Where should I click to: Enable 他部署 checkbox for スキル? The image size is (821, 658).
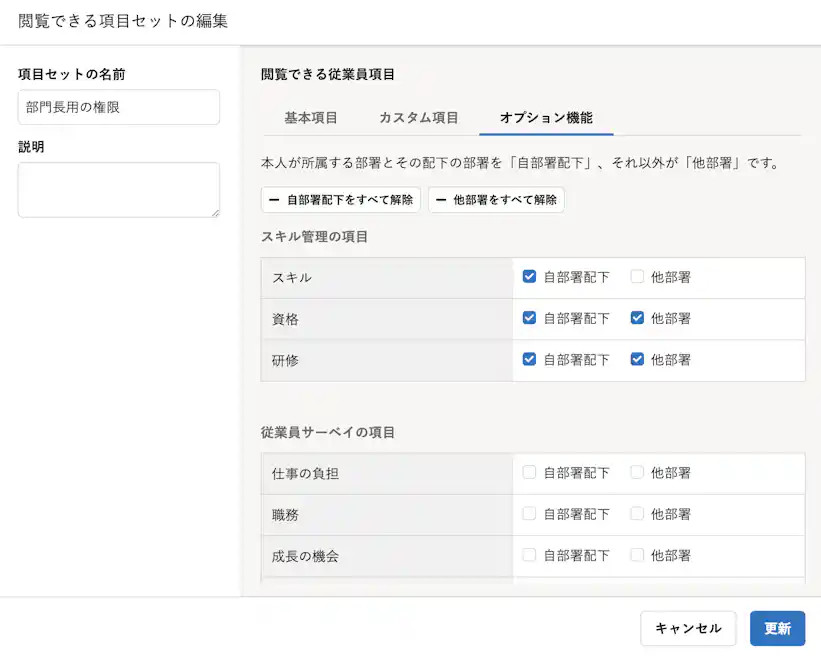(x=636, y=276)
